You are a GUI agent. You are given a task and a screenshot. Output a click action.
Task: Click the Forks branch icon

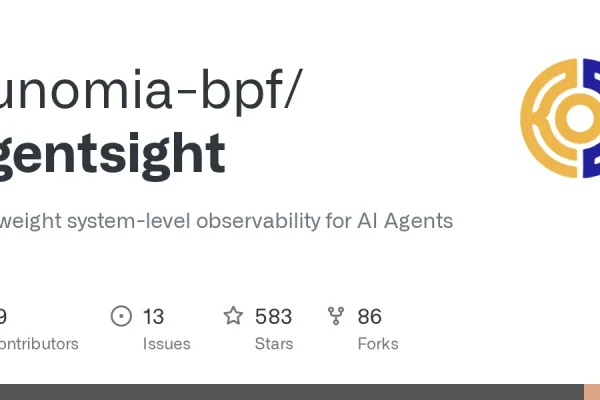point(336,316)
